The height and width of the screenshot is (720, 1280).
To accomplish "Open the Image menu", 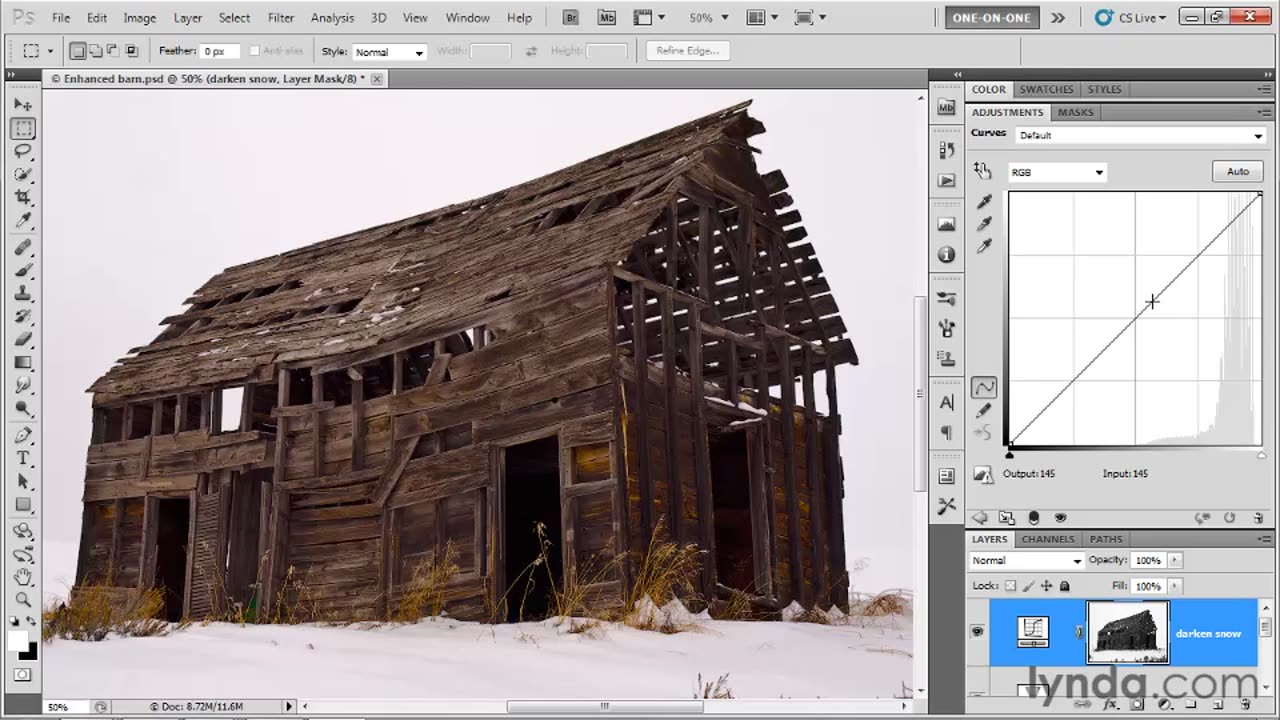I will coord(139,17).
